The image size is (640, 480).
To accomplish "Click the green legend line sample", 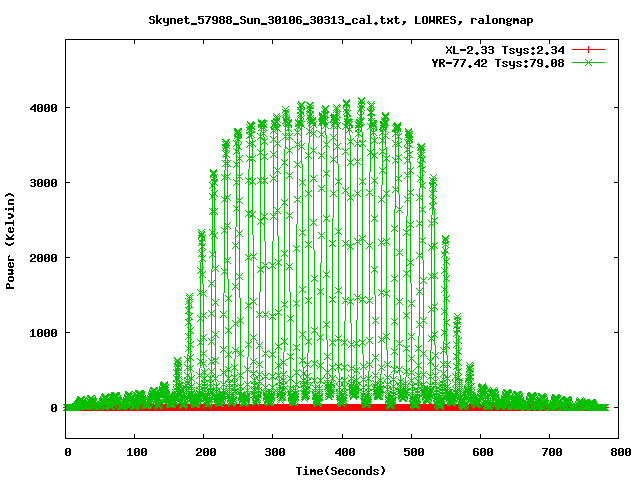I will click(588, 62).
